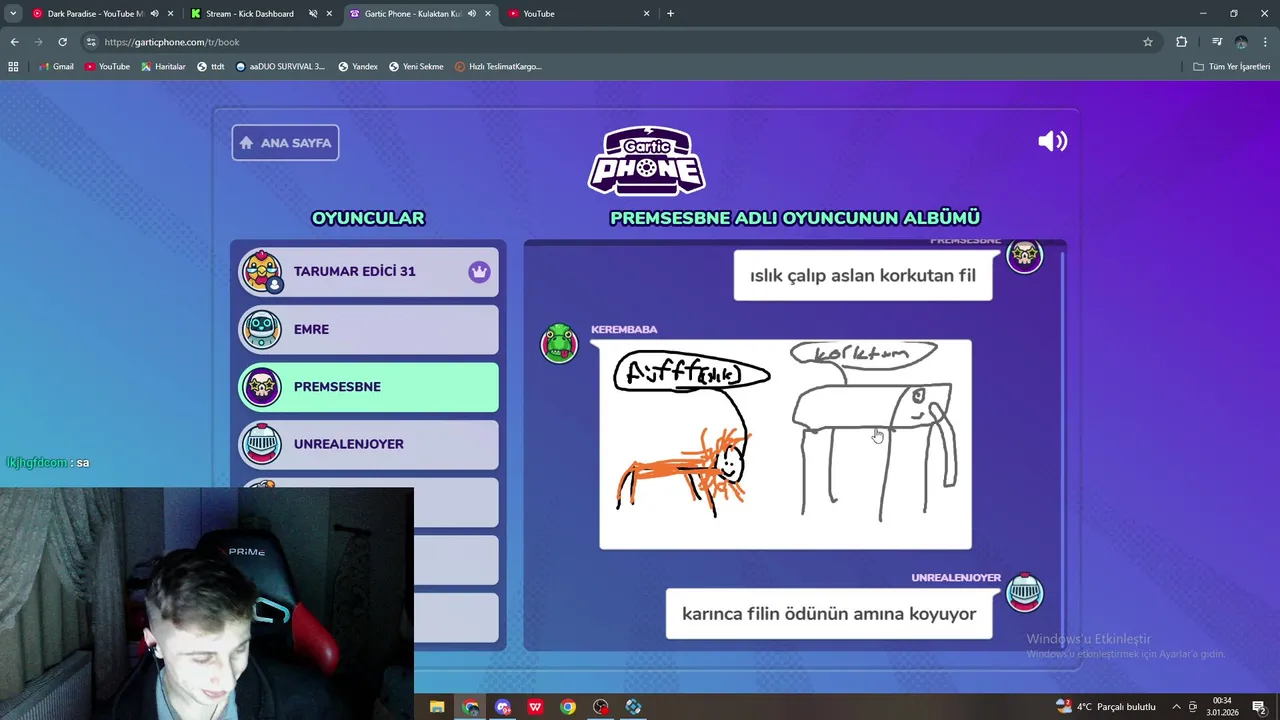Click the Gartic Phone logo
The width and height of the screenshot is (1280, 720).
pos(646,160)
